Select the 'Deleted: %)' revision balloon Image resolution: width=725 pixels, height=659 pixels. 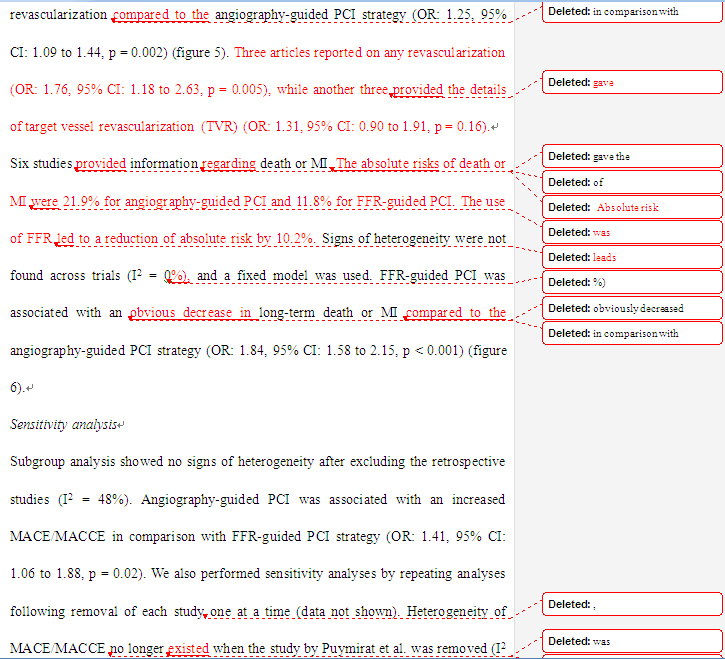coord(631,282)
